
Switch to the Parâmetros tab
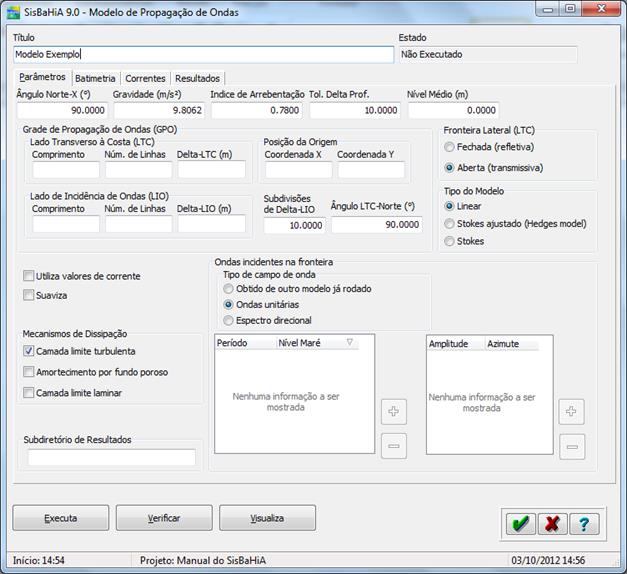(x=42, y=77)
